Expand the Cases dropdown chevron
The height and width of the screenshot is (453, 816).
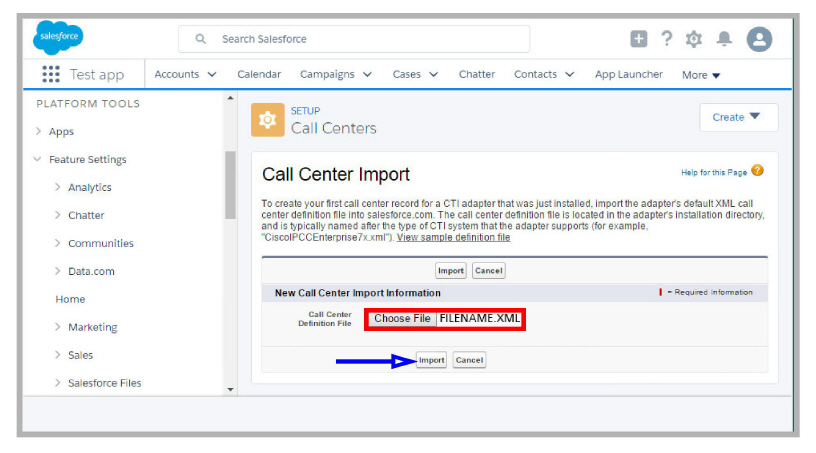pos(434,74)
